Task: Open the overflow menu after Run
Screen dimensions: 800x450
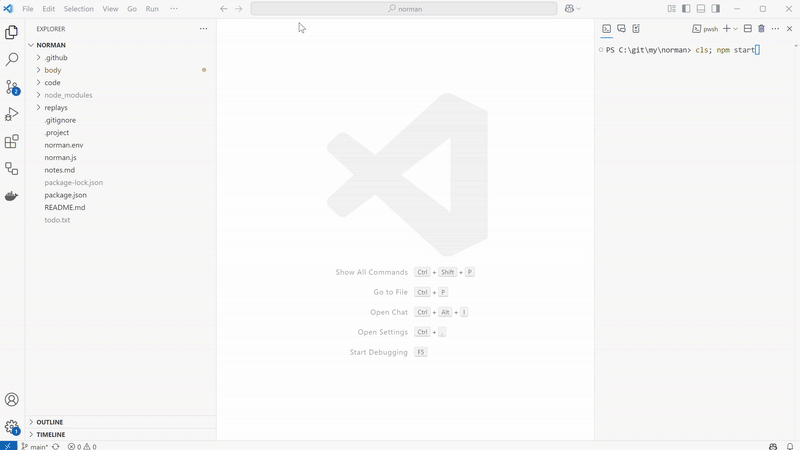Action: 174,9
